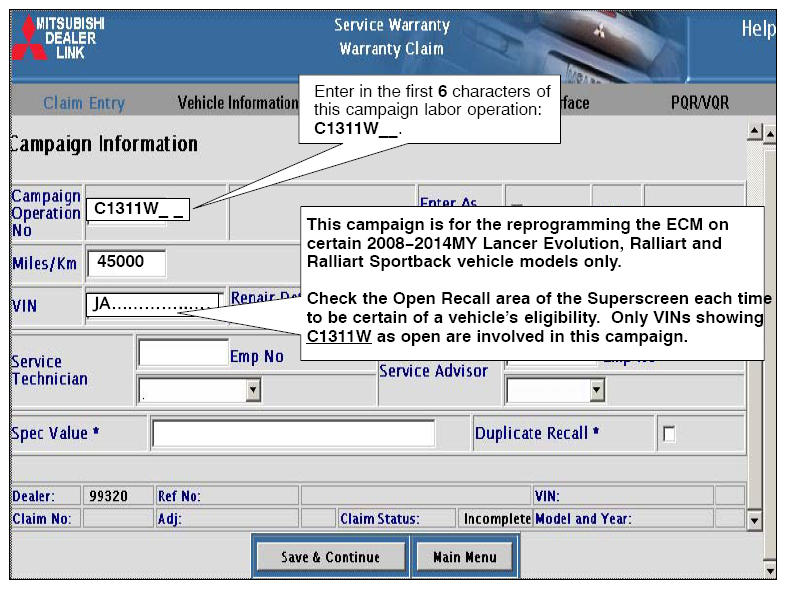Viewport: 786px width, 589px height.
Task: Click the VIN input field
Action: pos(153,305)
